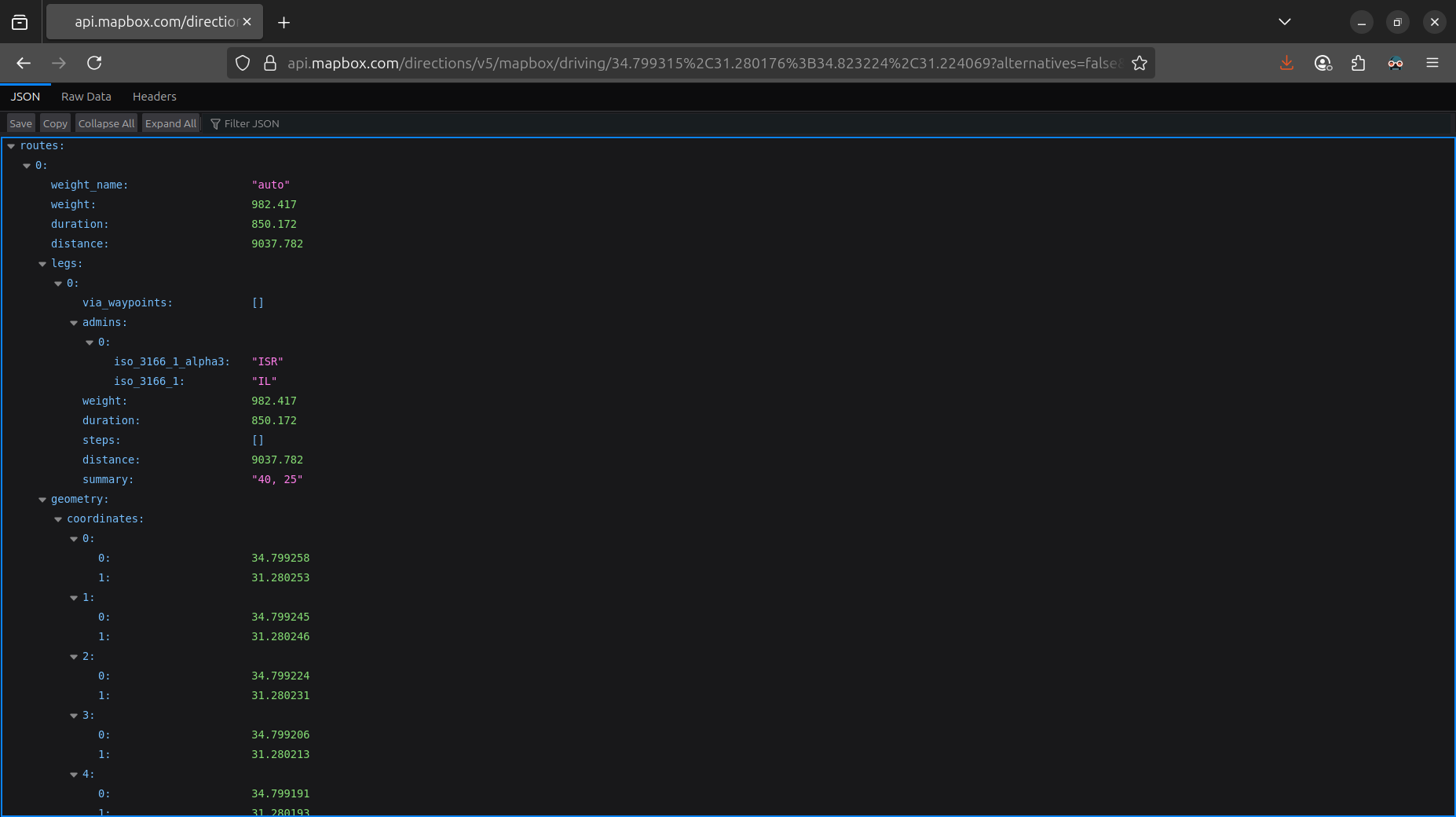Open the downloads panel
The width and height of the screenshot is (1456, 817).
(x=1286, y=63)
